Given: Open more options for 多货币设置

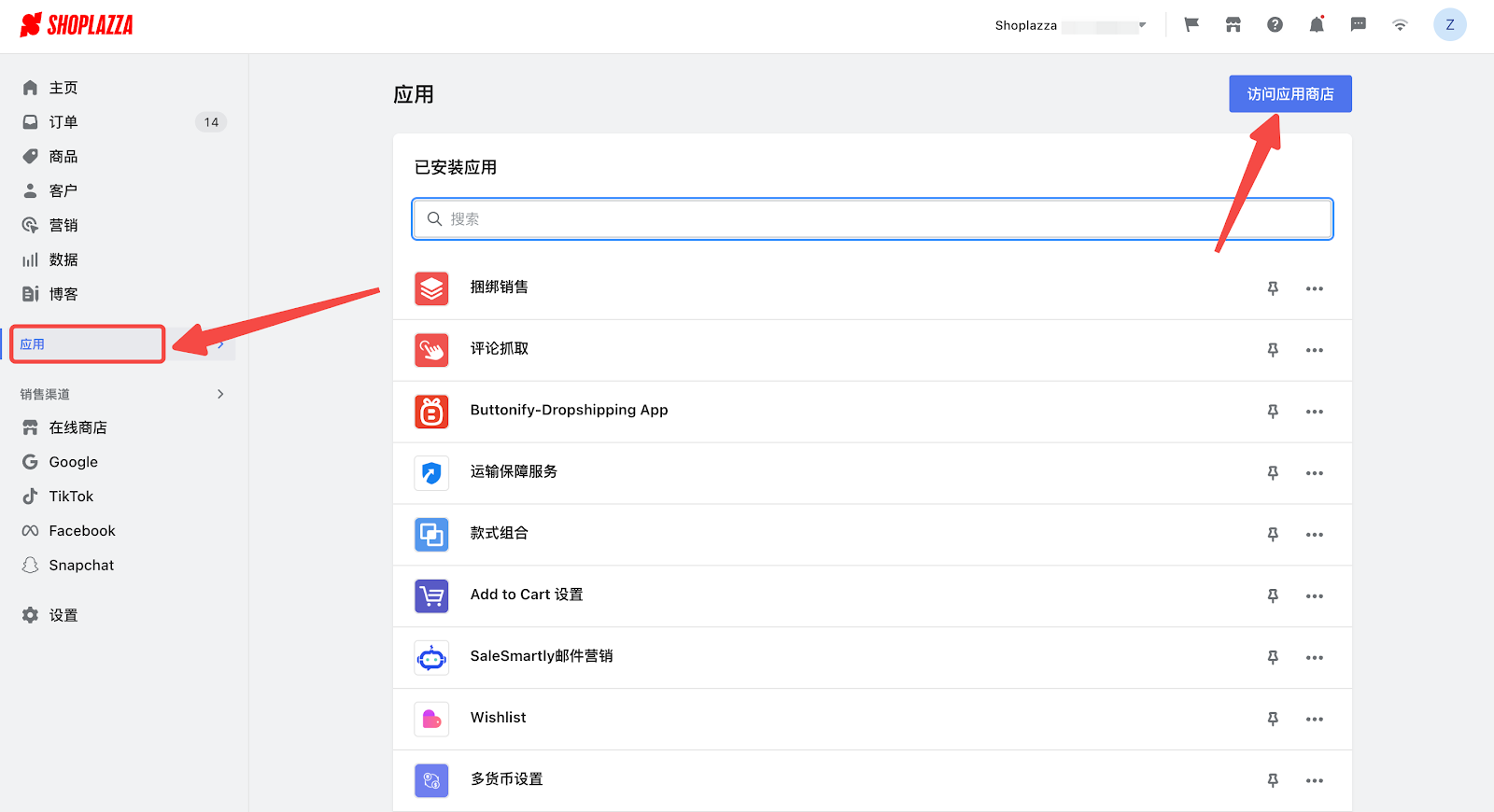Looking at the screenshot, I should (1315, 780).
